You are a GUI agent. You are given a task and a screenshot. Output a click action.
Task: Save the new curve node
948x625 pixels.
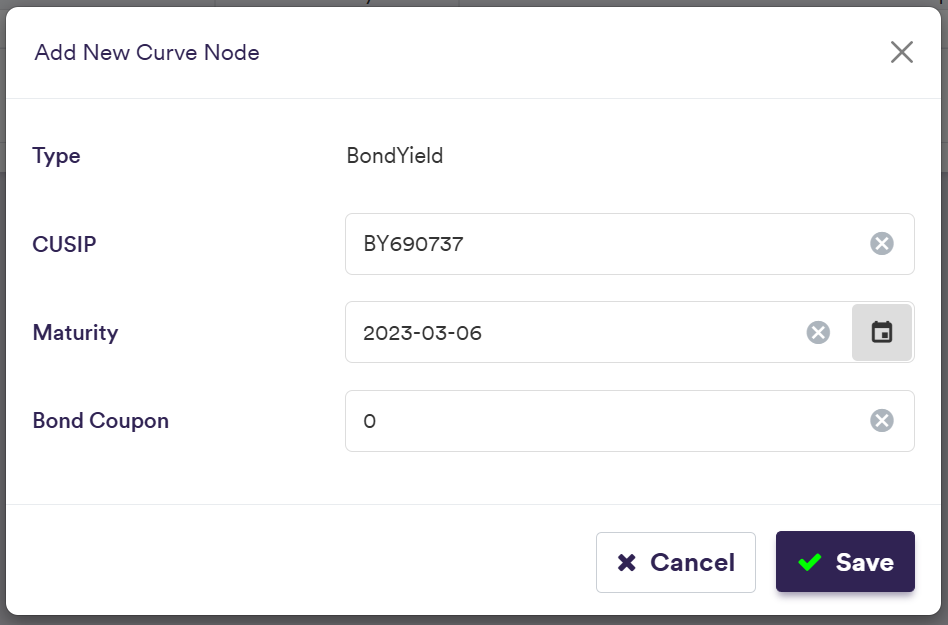click(x=845, y=562)
